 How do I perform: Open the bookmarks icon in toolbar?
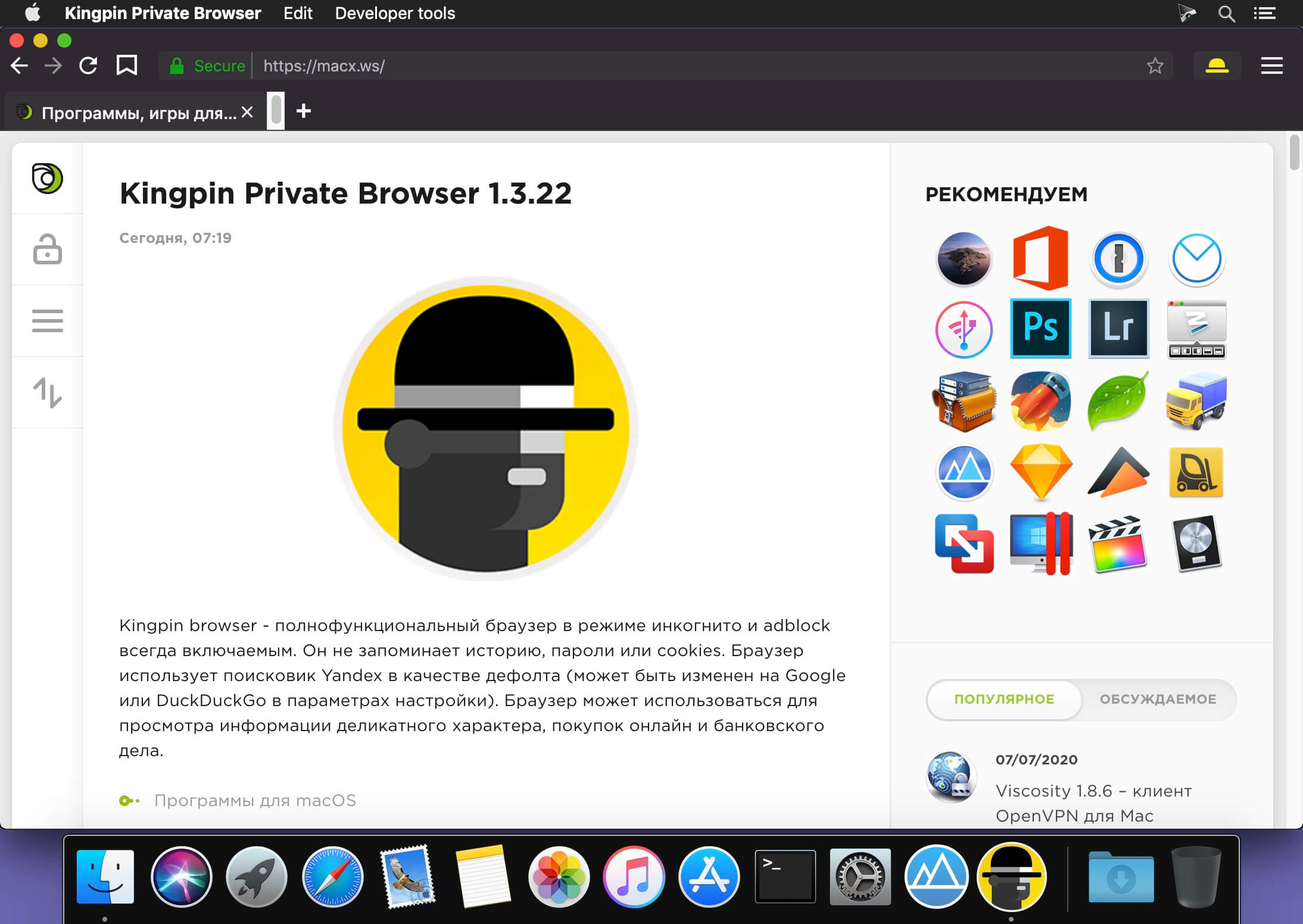click(126, 65)
